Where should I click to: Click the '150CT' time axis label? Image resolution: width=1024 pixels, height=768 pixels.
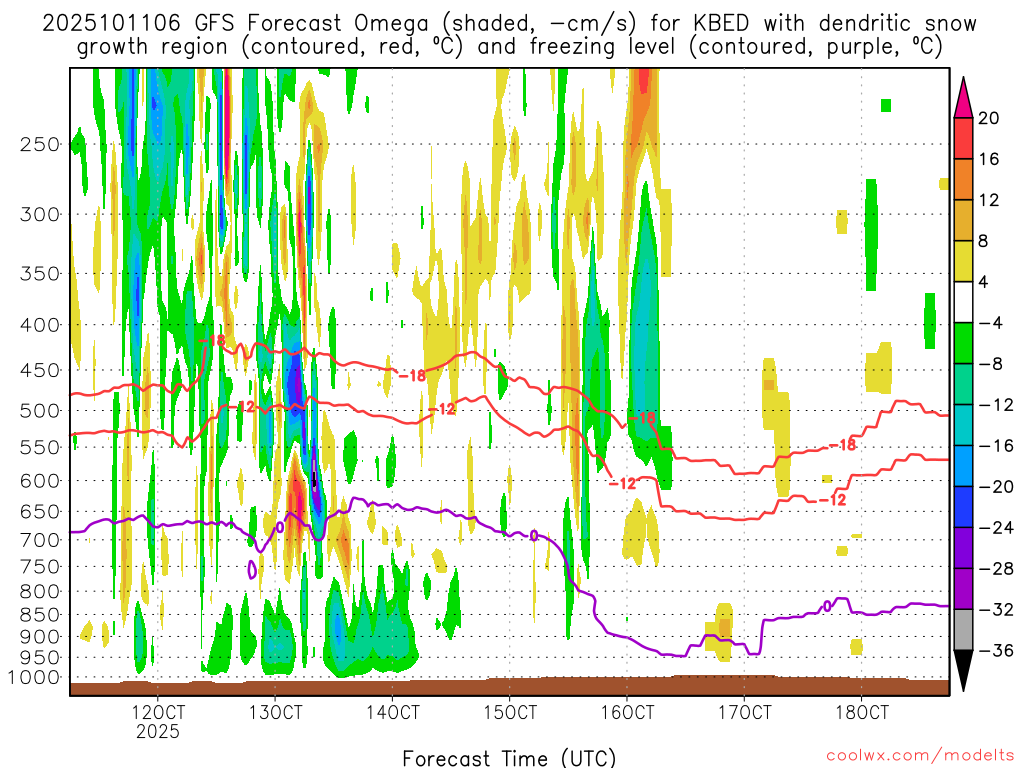click(510, 712)
